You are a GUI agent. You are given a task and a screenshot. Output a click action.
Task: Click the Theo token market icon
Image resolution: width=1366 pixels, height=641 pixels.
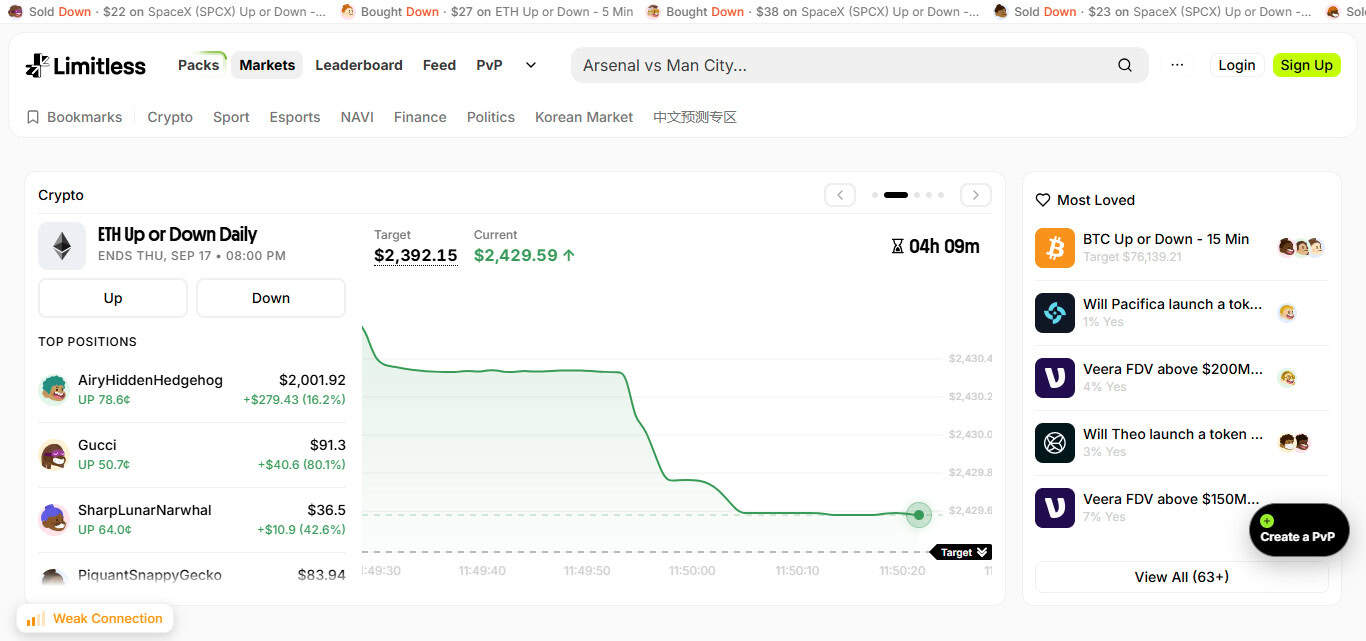pos(1055,443)
